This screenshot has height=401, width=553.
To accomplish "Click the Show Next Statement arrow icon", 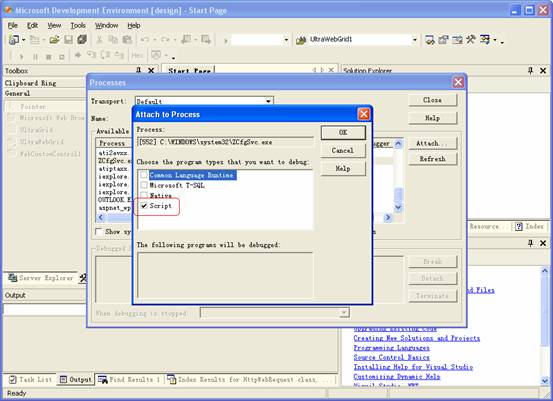I will click(78, 55).
